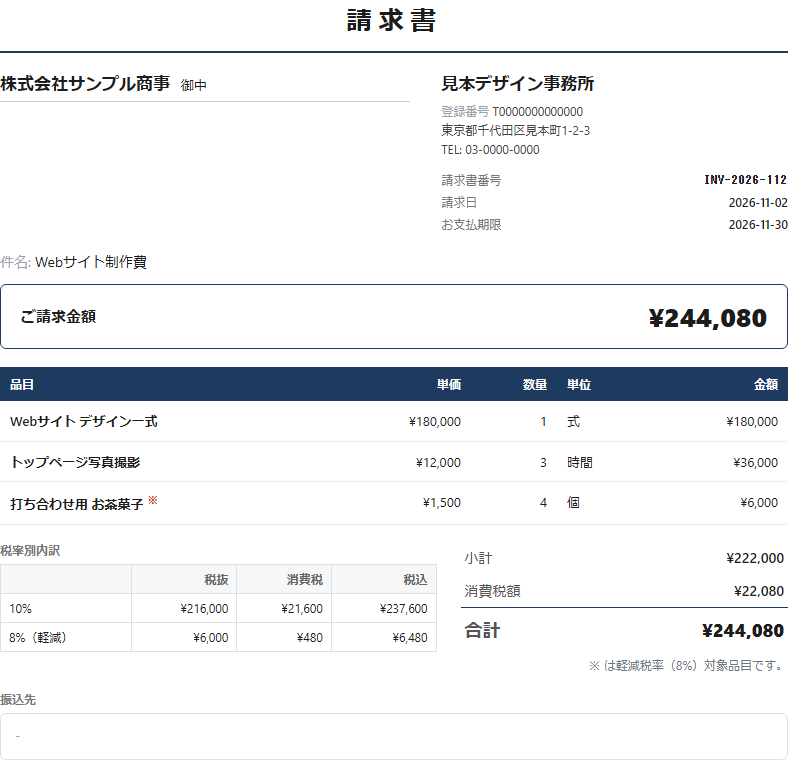
Task: Click tax ¥480 in 8% row
Action: 310,638
